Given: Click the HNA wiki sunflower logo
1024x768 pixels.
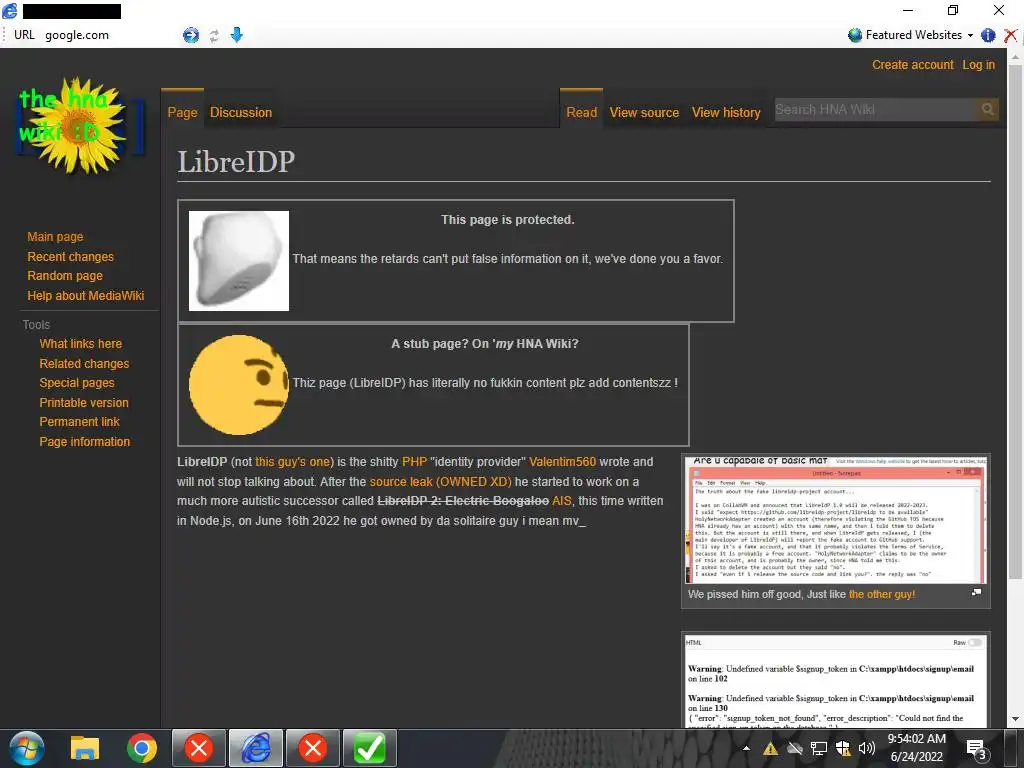Looking at the screenshot, I should coord(80,125).
